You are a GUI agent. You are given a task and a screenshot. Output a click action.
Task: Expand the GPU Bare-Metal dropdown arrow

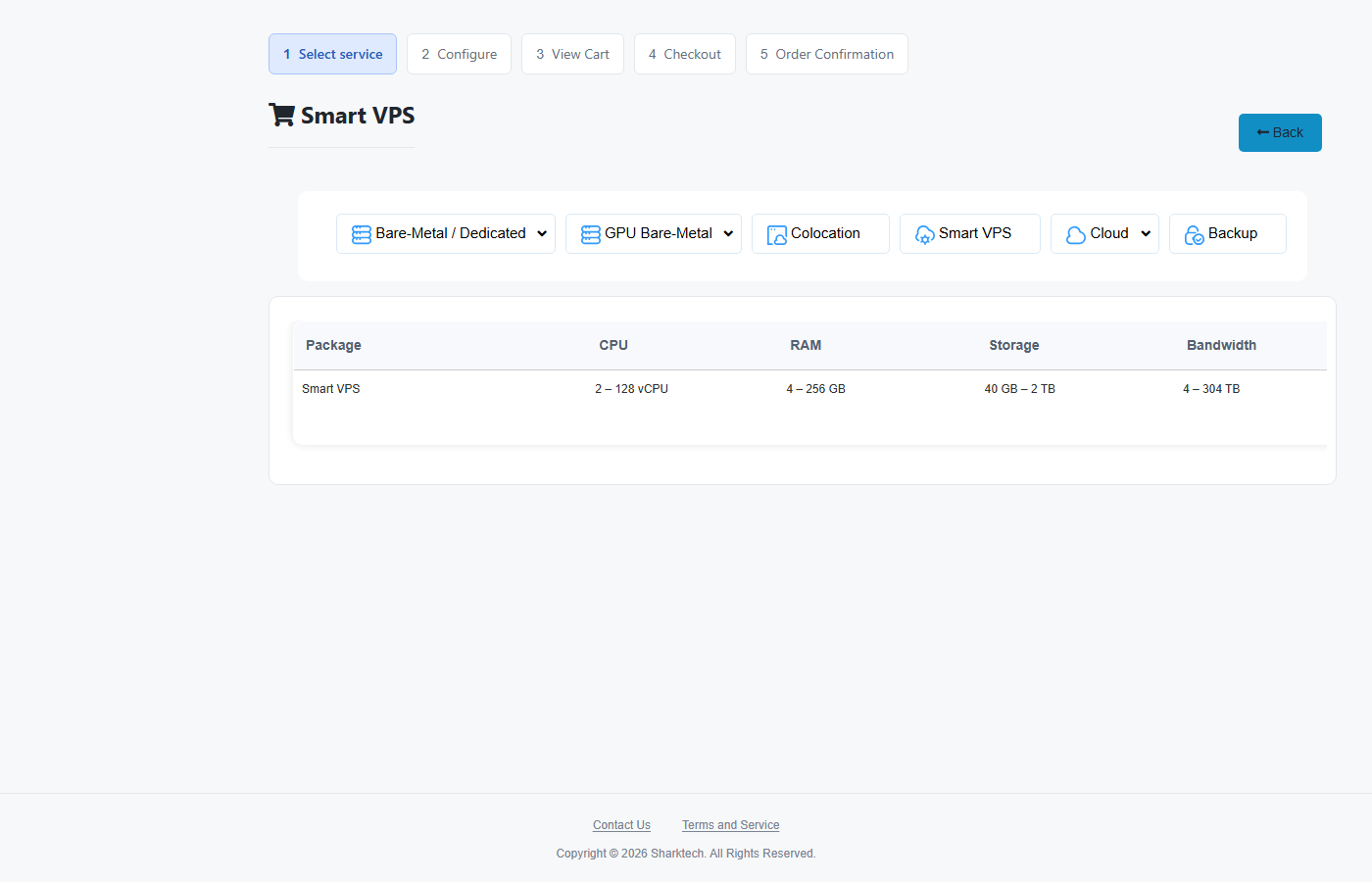[x=728, y=234]
